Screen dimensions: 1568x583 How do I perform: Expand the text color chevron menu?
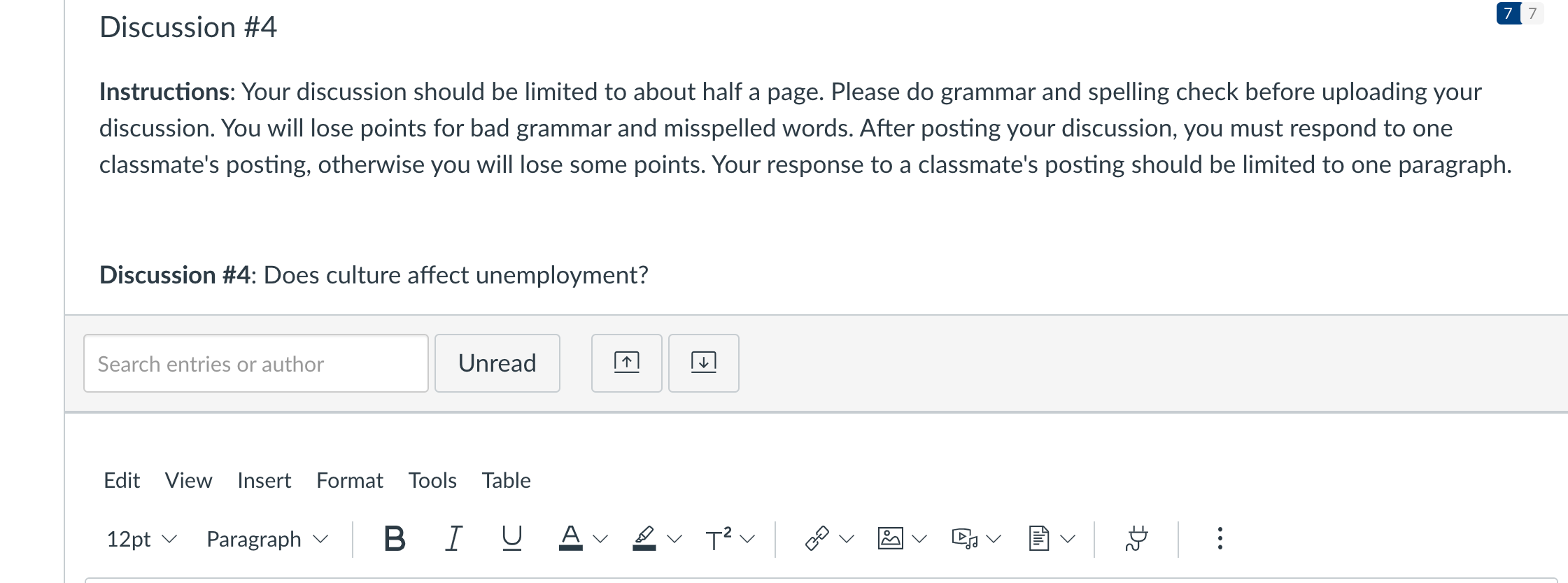(600, 539)
